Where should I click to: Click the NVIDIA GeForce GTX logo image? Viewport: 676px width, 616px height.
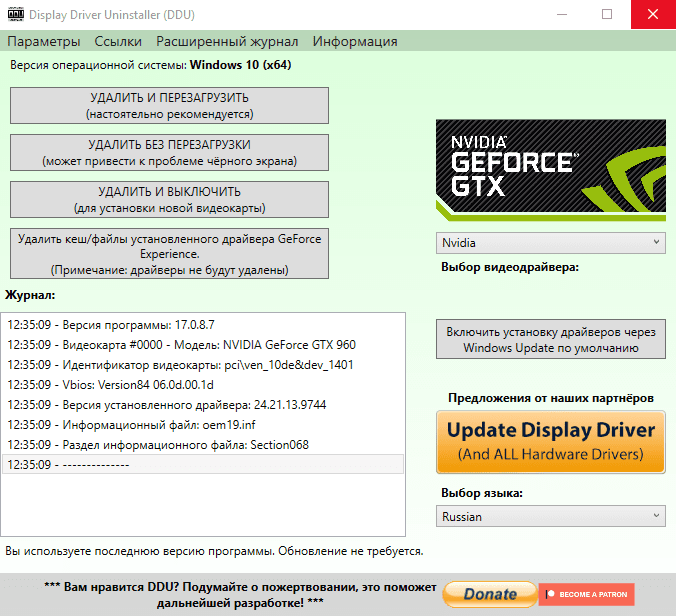[x=551, y=170]
